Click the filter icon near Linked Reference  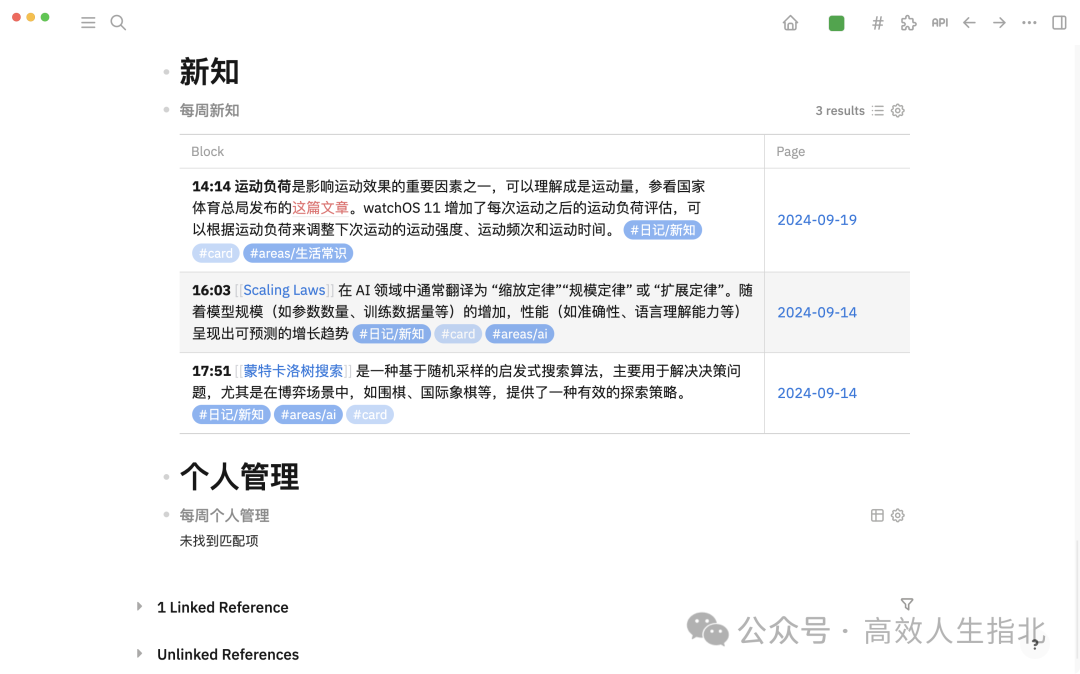tap(906, 604)
